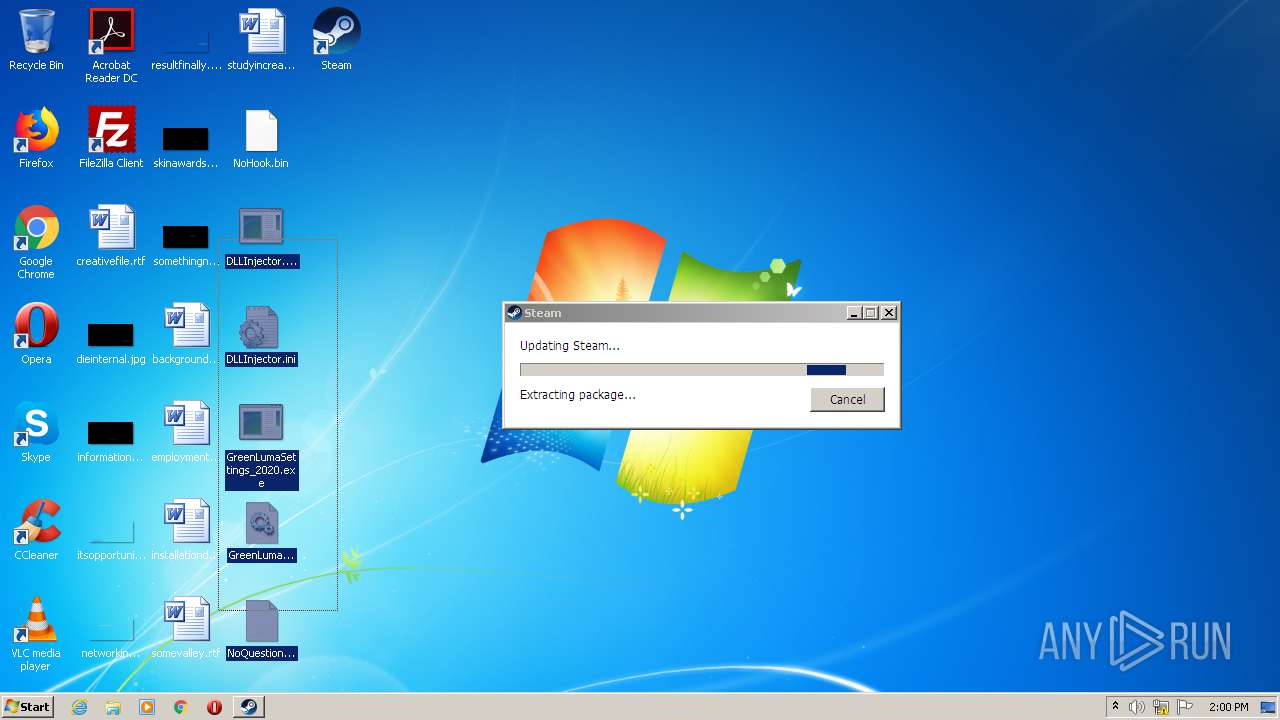This screenshot has height=720, width=1280.
Task: Select the installationd document icon
Action: [x=186, y=530]
